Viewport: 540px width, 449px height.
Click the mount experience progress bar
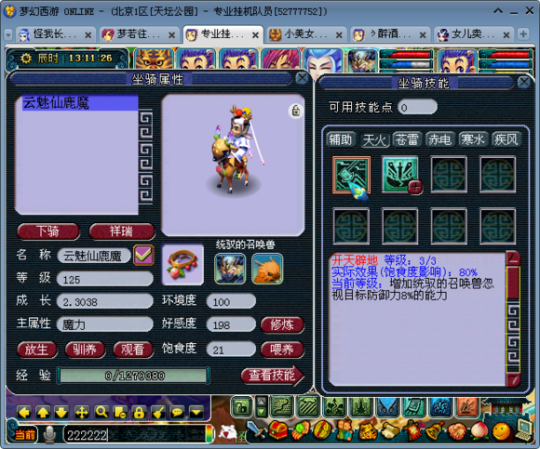tap(134, 375)
